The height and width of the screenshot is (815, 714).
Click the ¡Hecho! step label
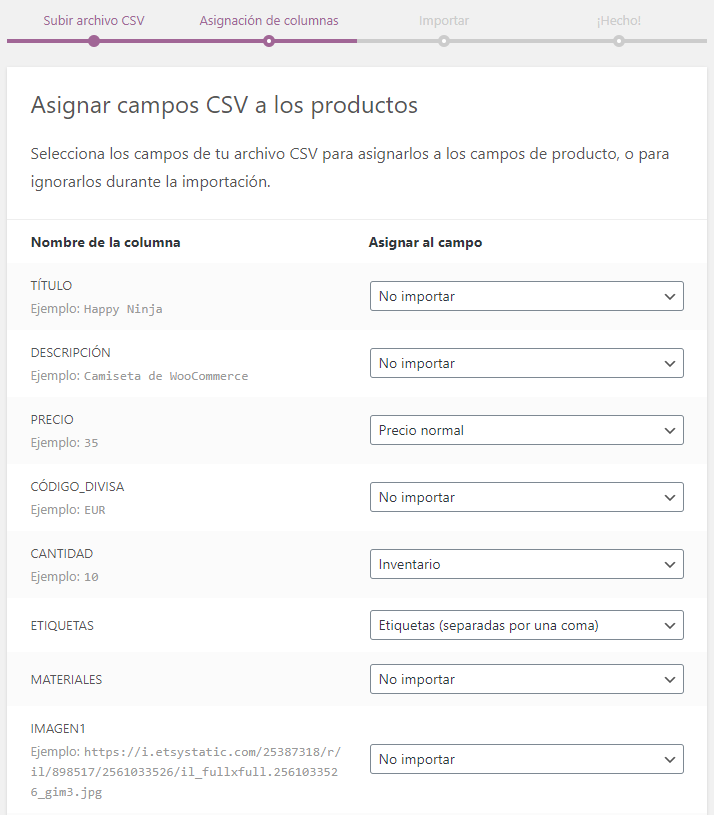coord(619,20)
